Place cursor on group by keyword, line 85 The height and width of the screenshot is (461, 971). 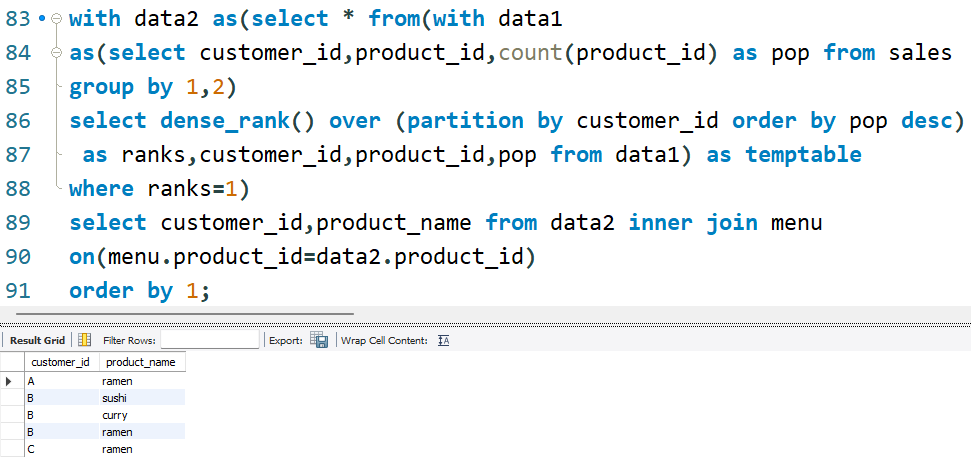[121, 87]
